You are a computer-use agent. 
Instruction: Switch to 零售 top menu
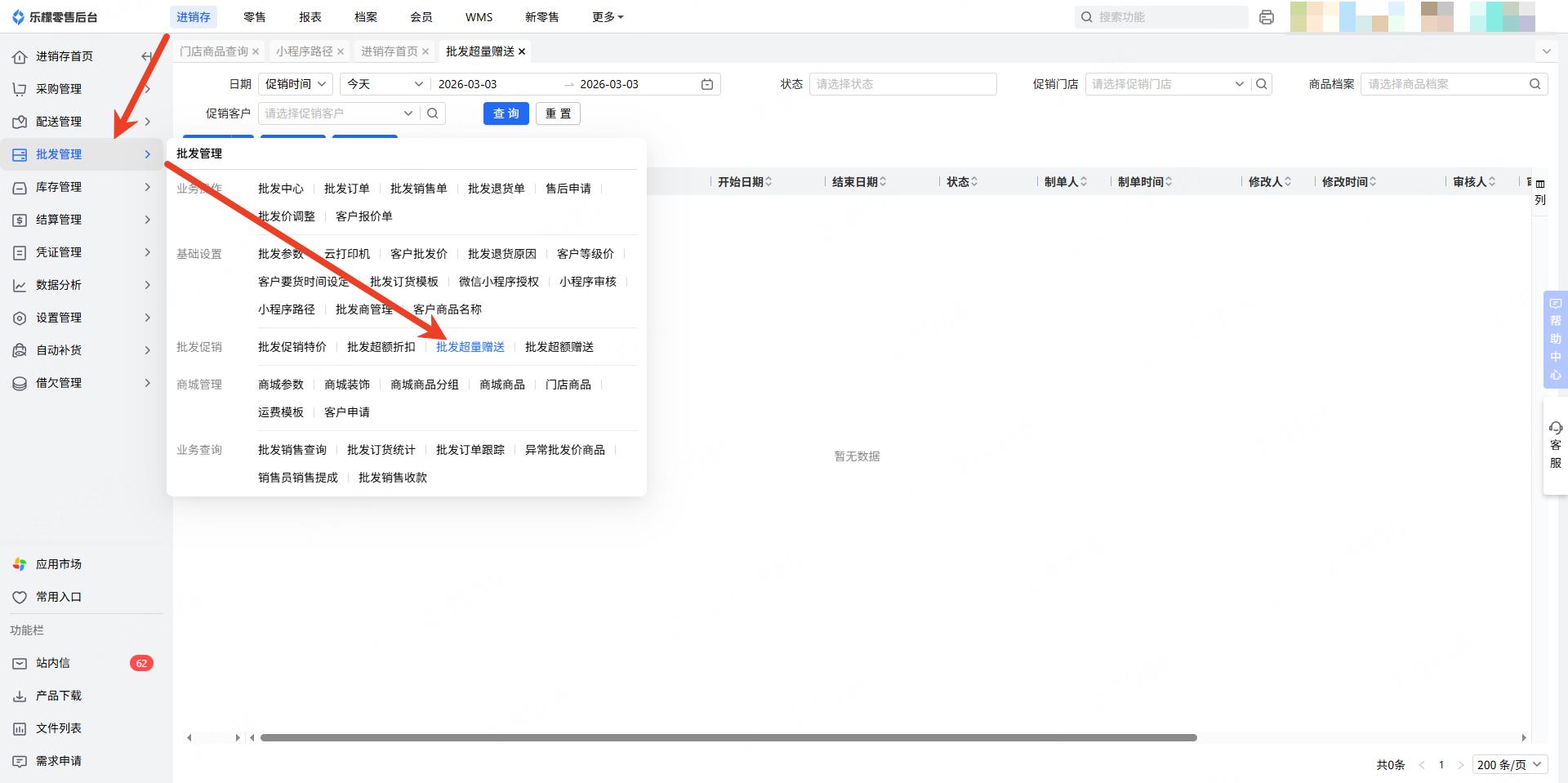(x=255, y=17)
